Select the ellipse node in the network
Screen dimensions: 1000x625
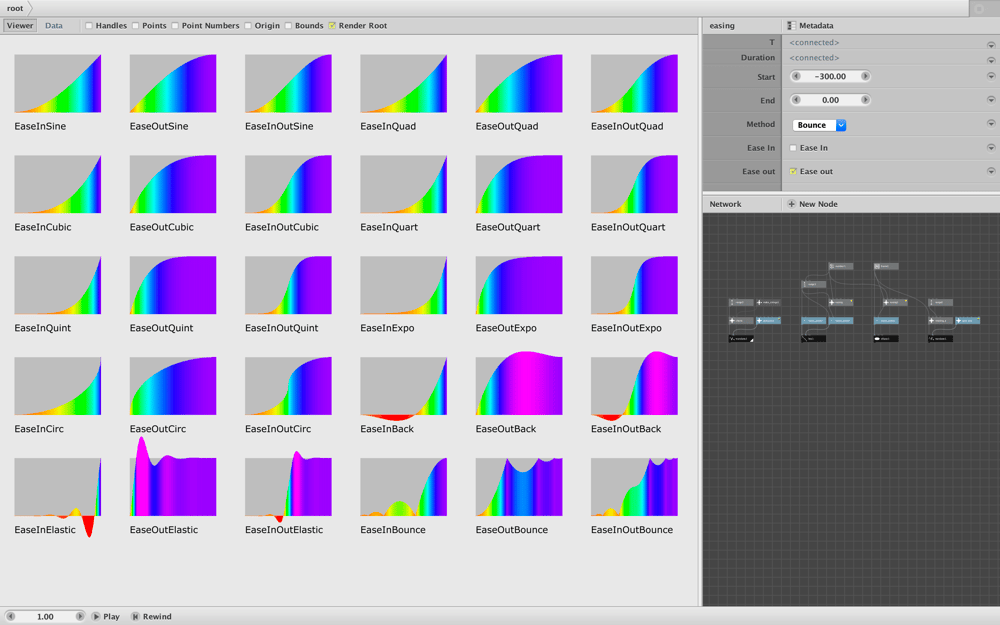886,339
